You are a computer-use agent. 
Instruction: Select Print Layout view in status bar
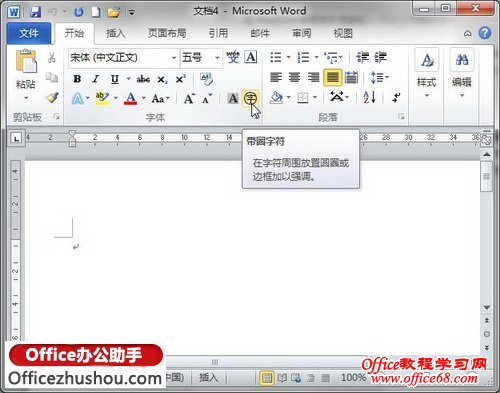[x=267, y=378]
